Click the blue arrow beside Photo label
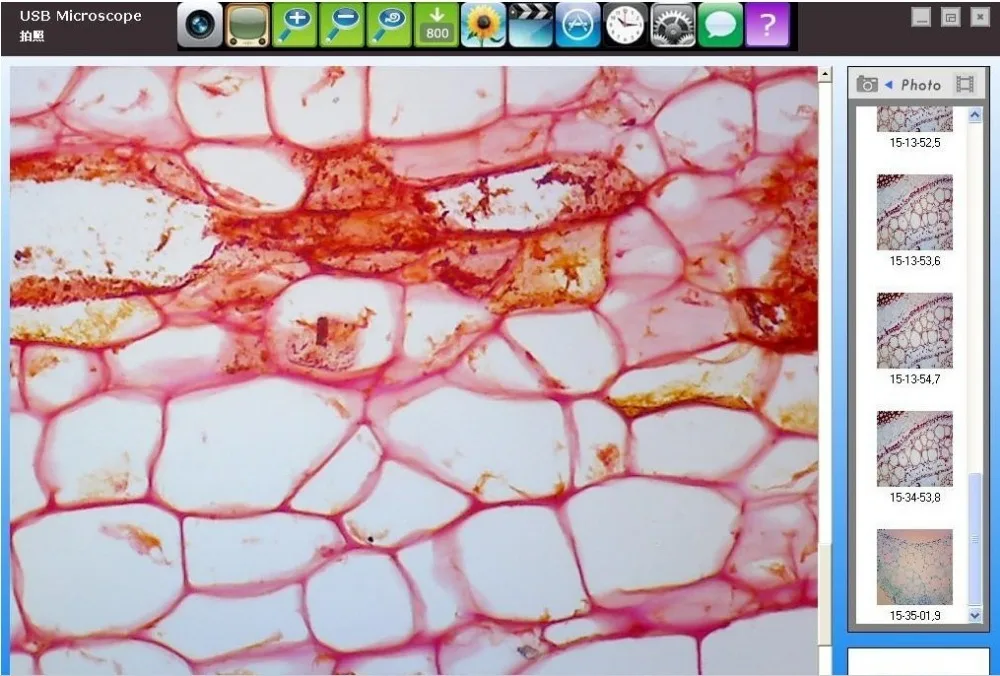 [889, 84]
